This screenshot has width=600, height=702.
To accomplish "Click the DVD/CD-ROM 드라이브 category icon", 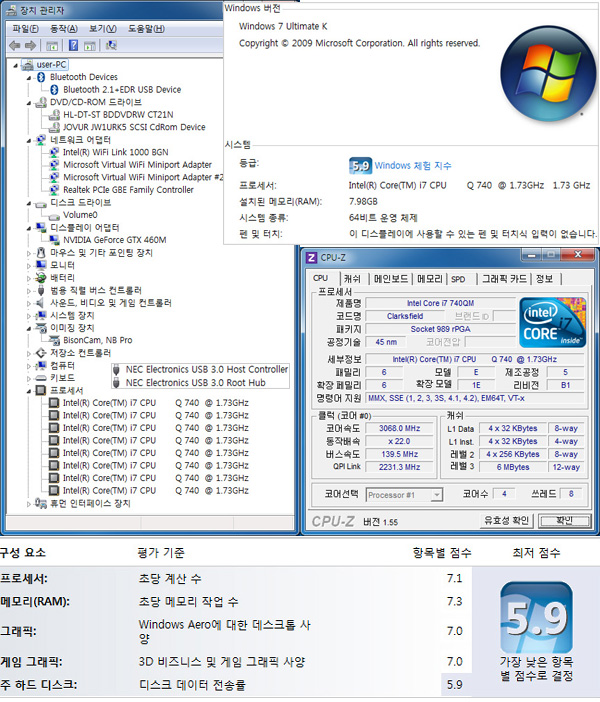I will coord(41,102).
